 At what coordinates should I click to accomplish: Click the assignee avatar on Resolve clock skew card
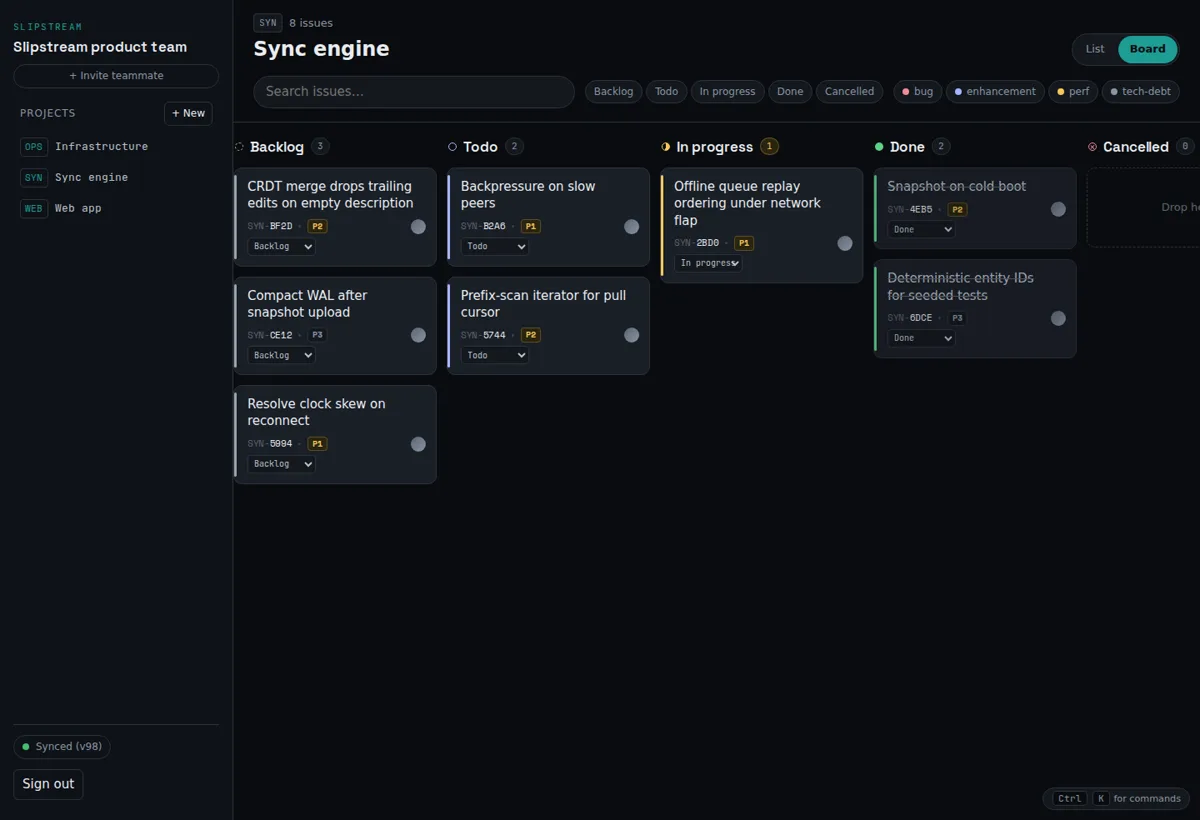(x=418, y=444)
